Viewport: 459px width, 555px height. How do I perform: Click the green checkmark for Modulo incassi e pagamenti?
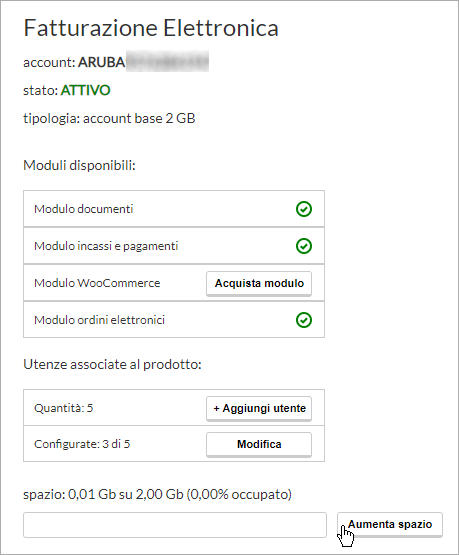(x=304, y=246)
